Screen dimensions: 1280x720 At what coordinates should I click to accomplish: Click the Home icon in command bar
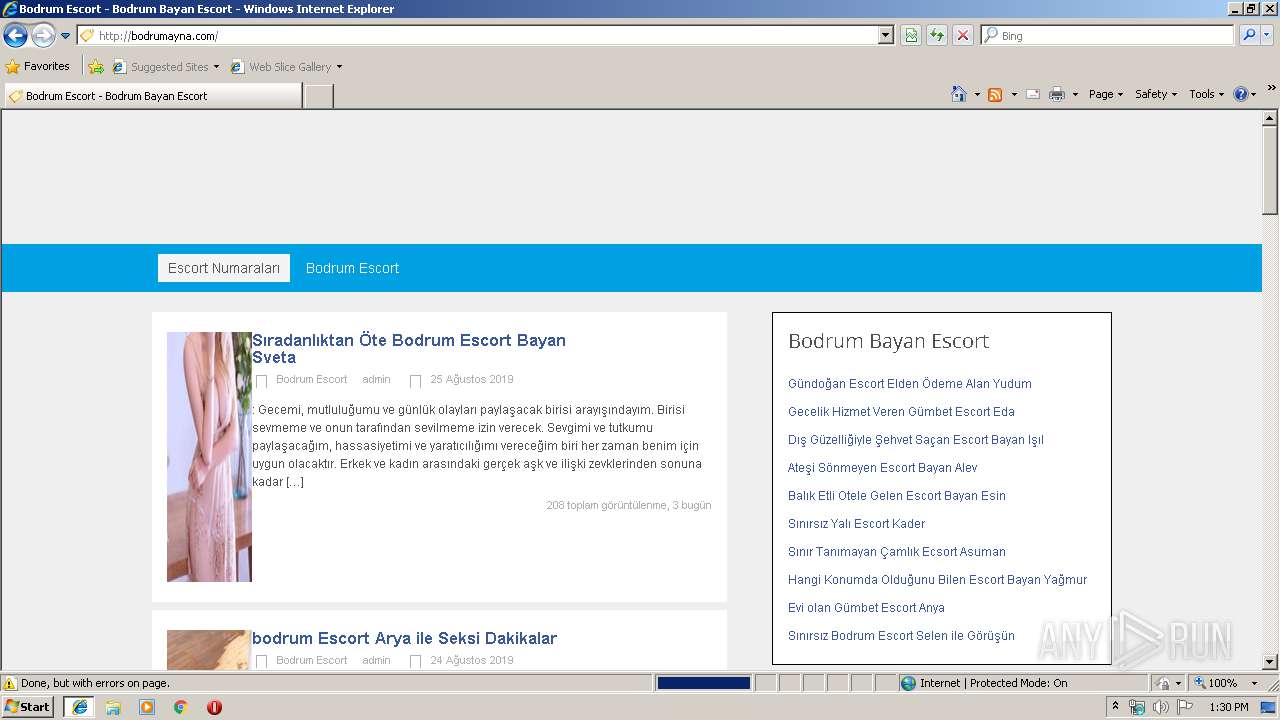coord(958,94)
